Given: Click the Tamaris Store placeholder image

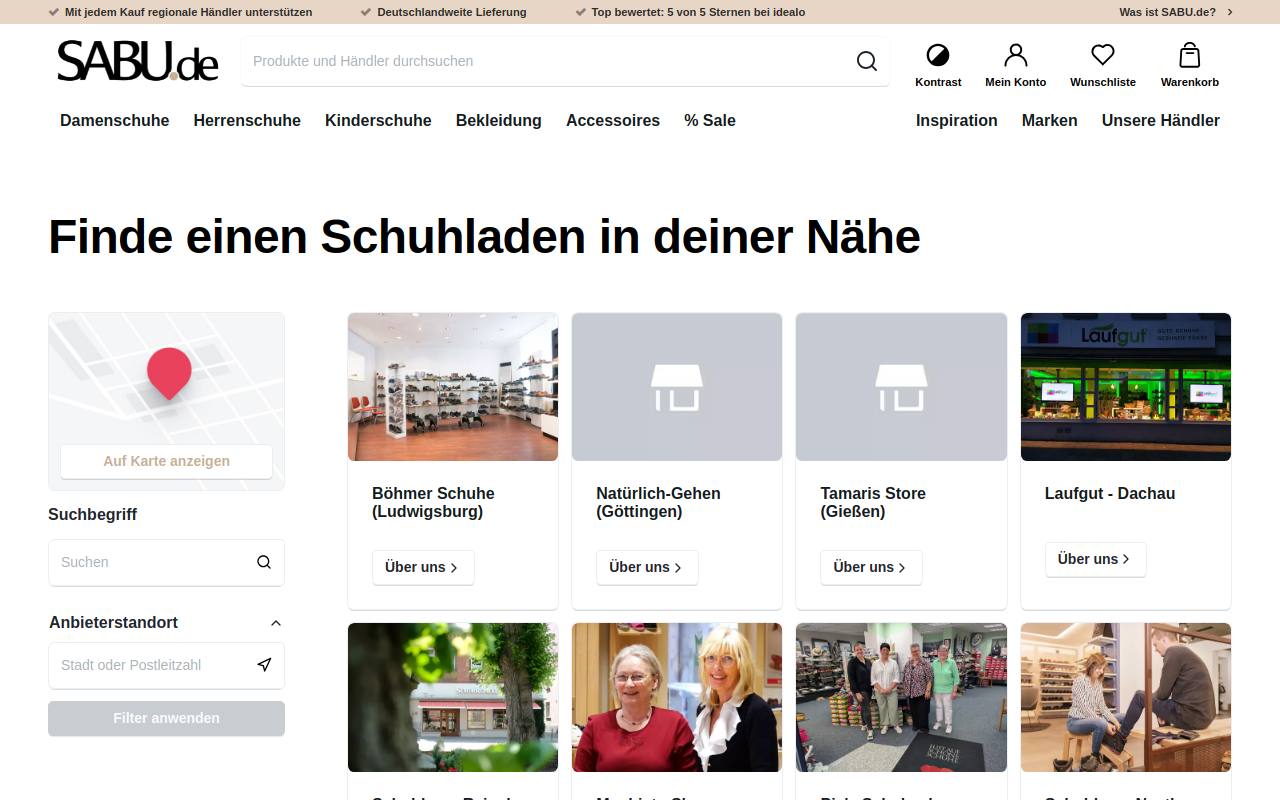Looking at the screenshot, I should coord(901,387).
